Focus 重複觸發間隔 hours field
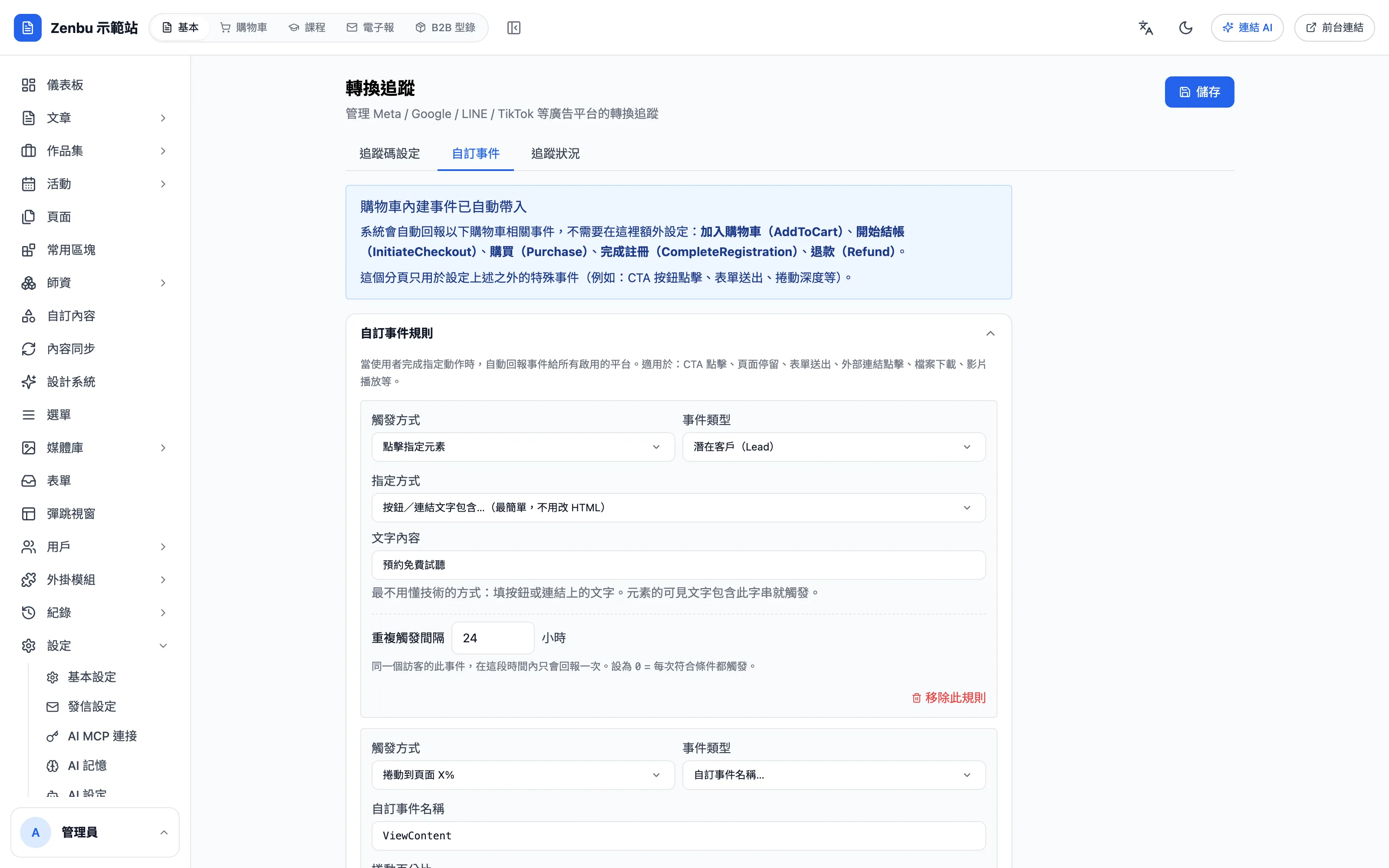Image resolution: width=1389 pixels, height=868 pixels. click(493, 638)
